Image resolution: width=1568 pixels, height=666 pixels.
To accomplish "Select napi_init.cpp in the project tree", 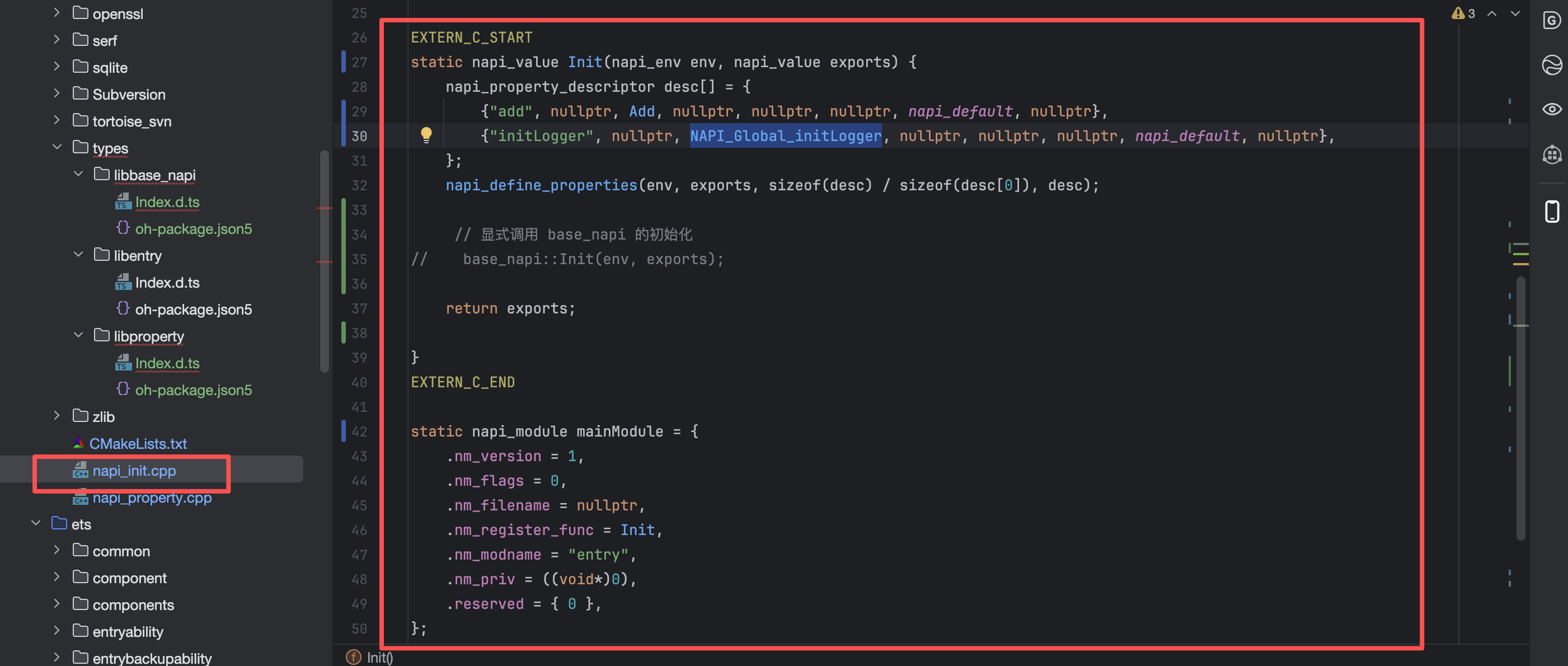I will (x=134, y=471).
